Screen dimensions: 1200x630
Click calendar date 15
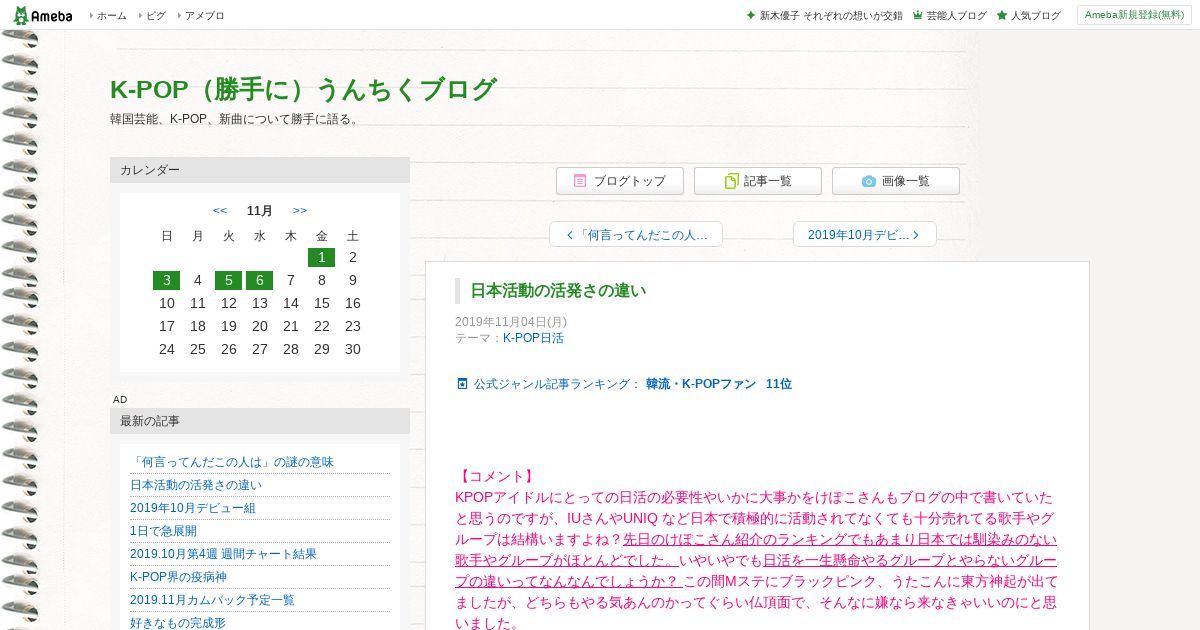point(321,303)
